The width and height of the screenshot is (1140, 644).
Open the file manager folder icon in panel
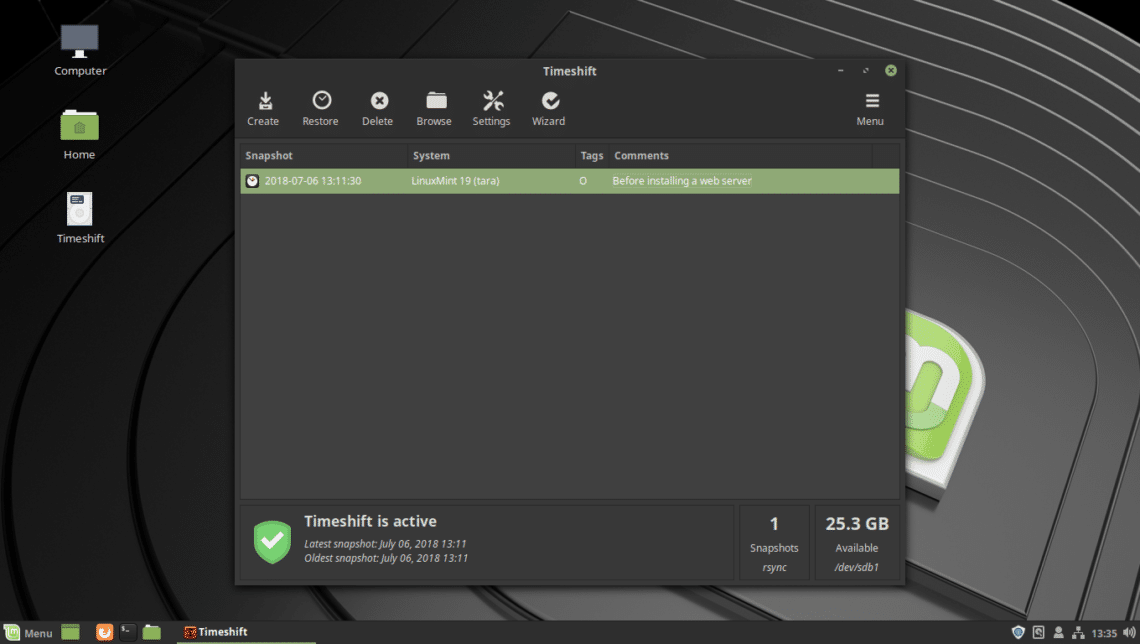tap(151, 632)
